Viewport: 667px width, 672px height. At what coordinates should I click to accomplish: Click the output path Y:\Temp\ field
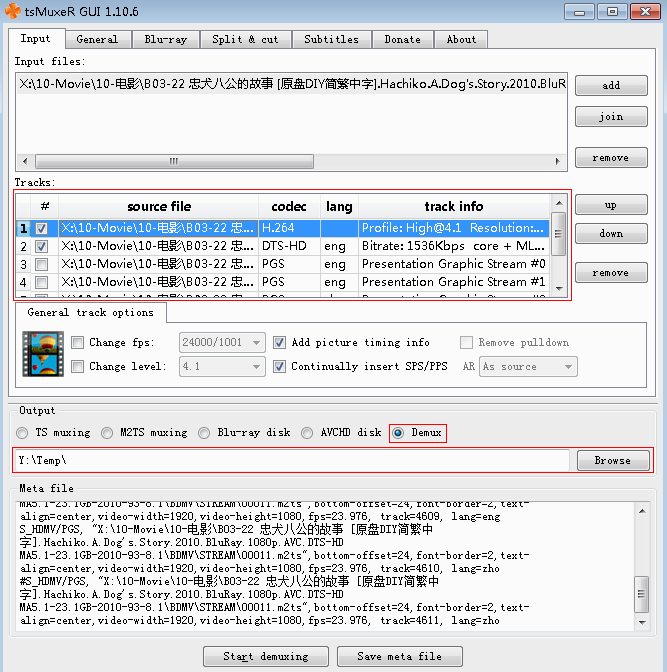[x=292, y=461]
